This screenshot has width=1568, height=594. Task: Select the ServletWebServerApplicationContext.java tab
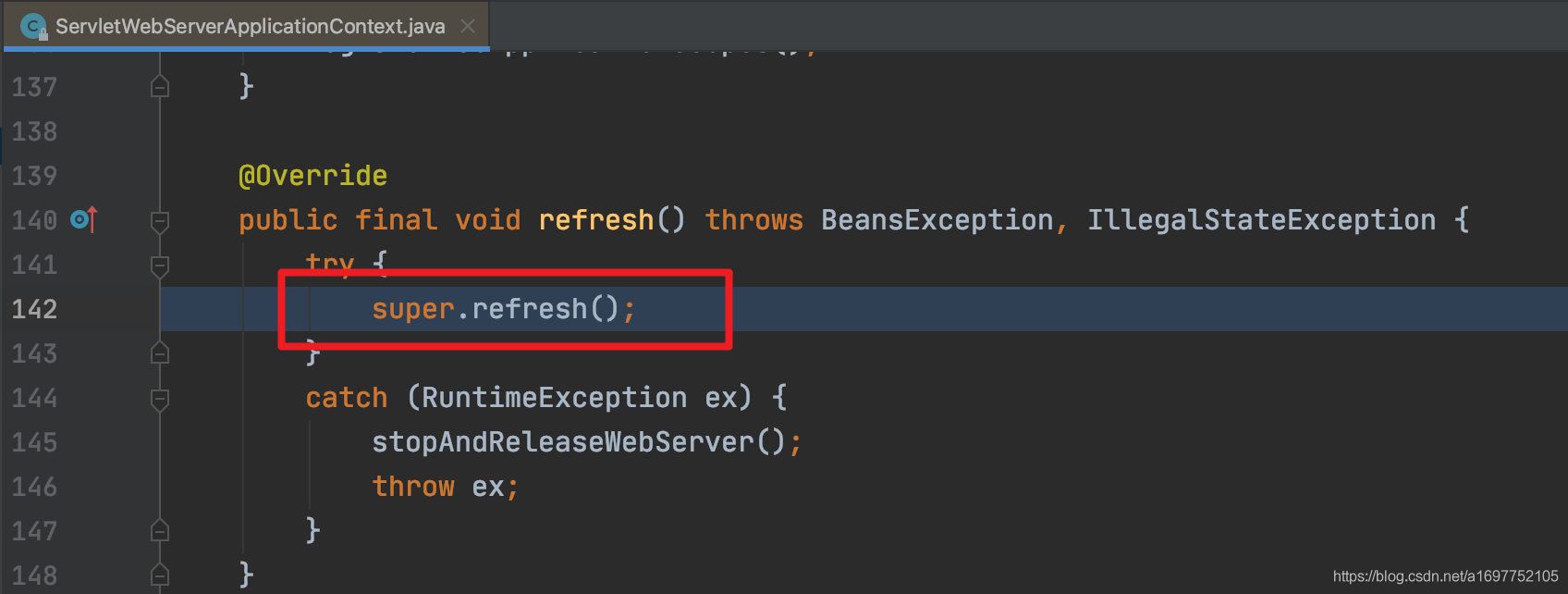250,27
